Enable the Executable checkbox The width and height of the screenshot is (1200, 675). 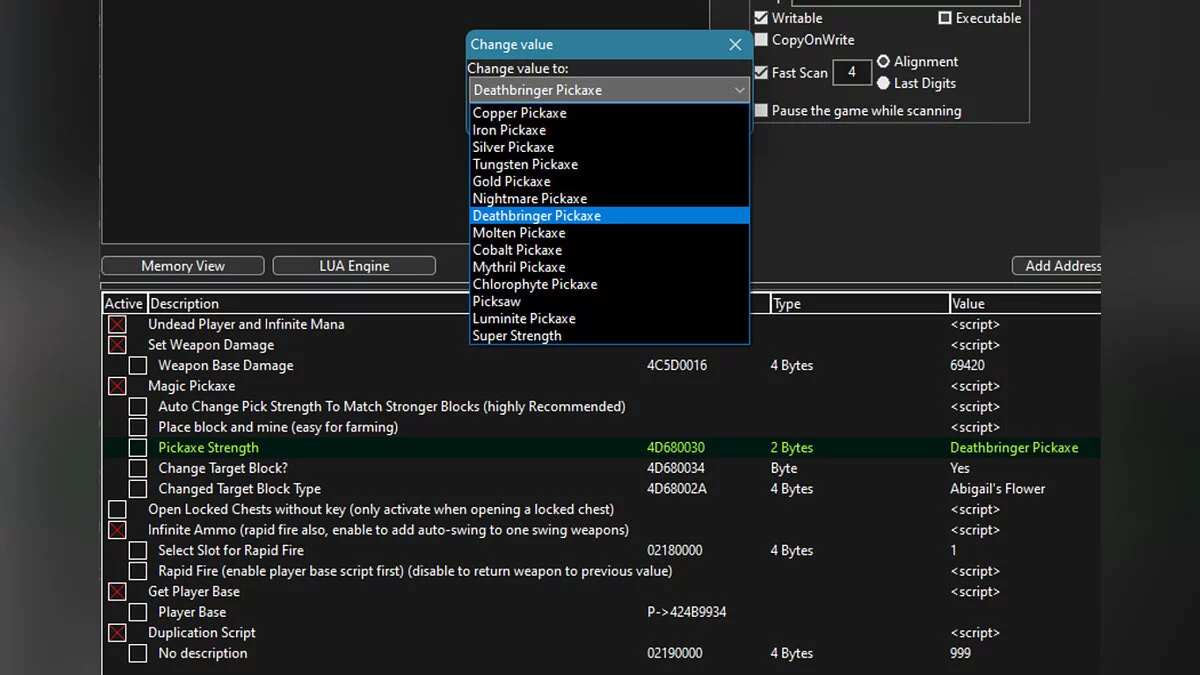(945, 18)
